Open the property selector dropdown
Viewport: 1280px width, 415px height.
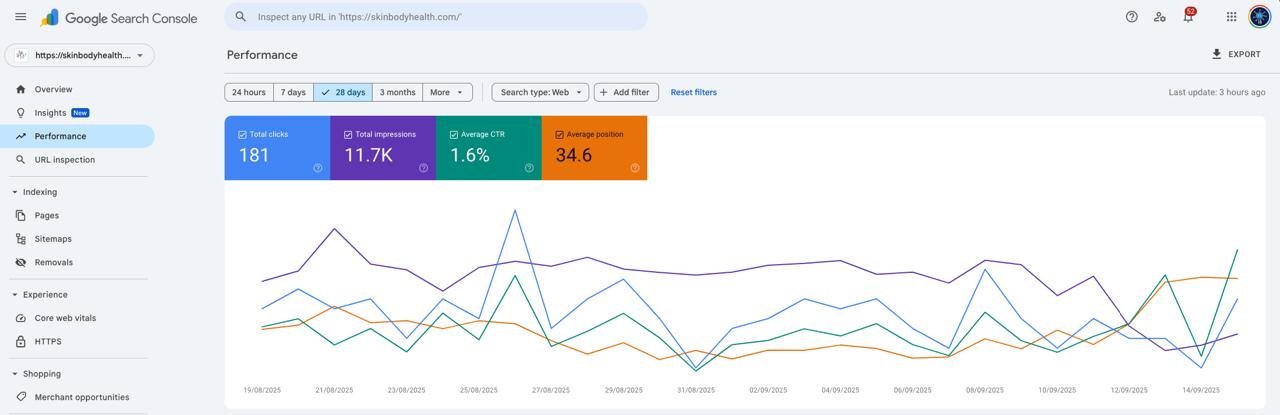80,55
